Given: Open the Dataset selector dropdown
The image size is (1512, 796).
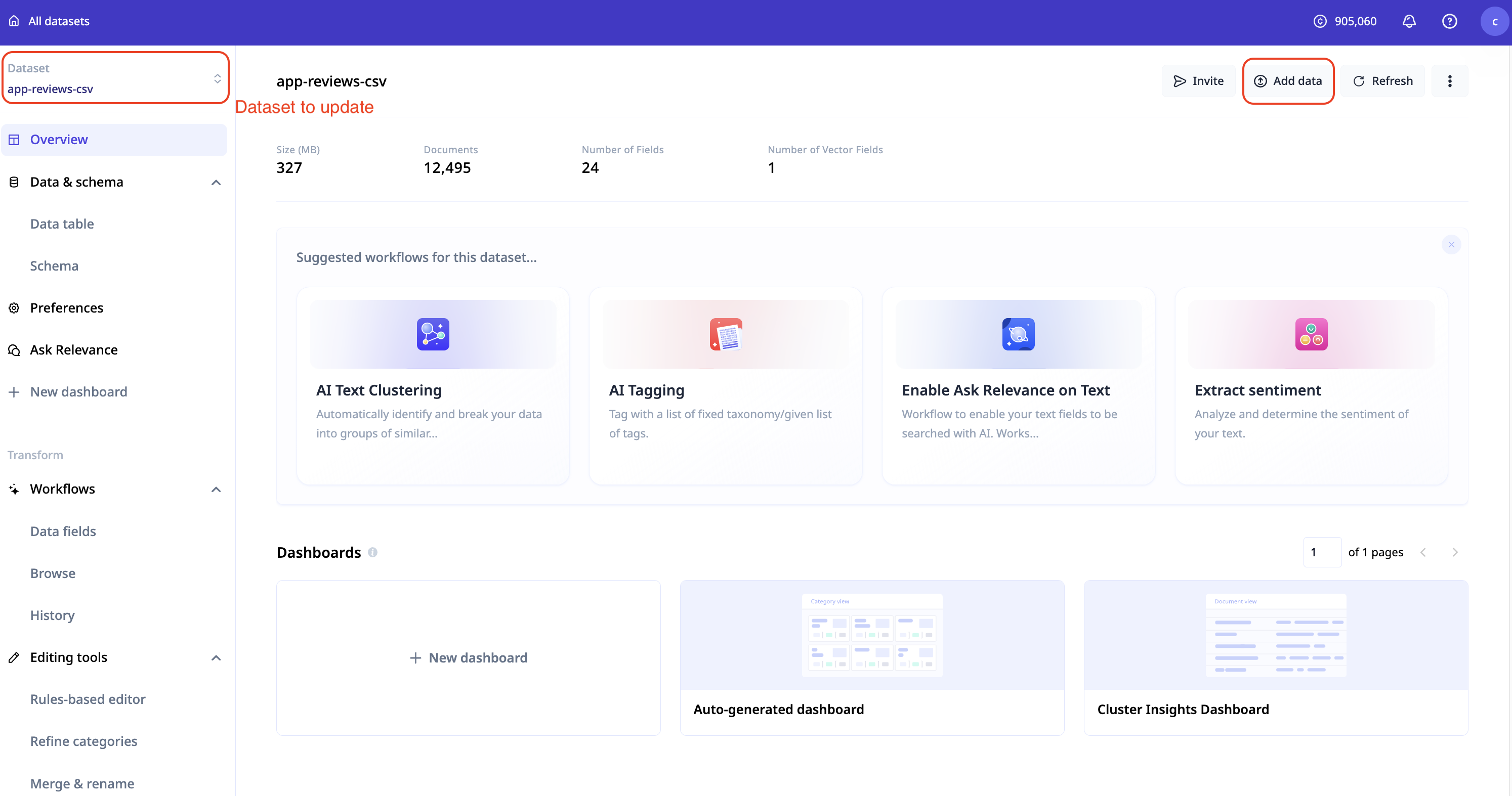Looking at the screenshot, I should click(115, 78).
